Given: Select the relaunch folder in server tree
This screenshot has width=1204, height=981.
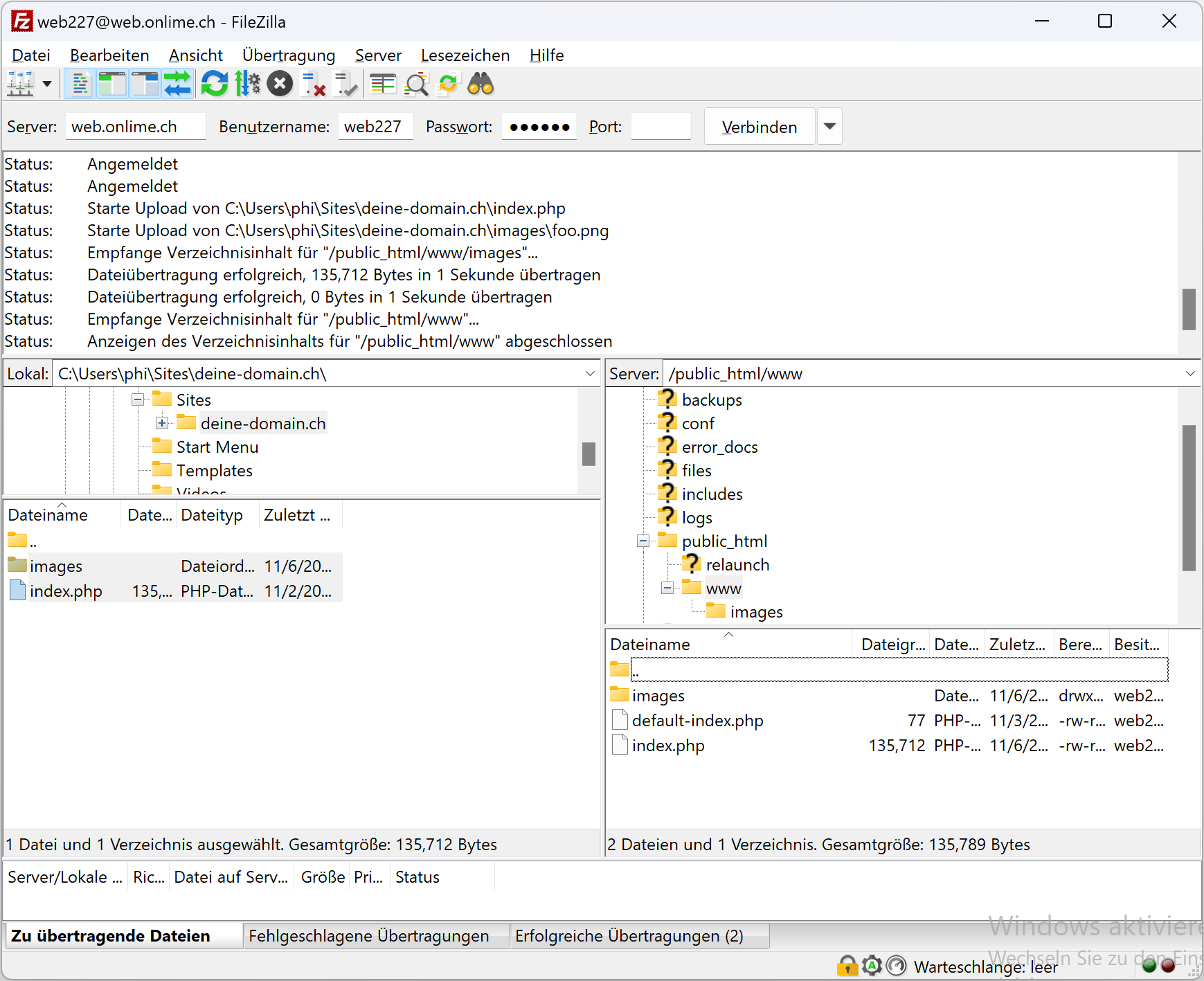Looking at the screenshot, I should tap(737, 565).
